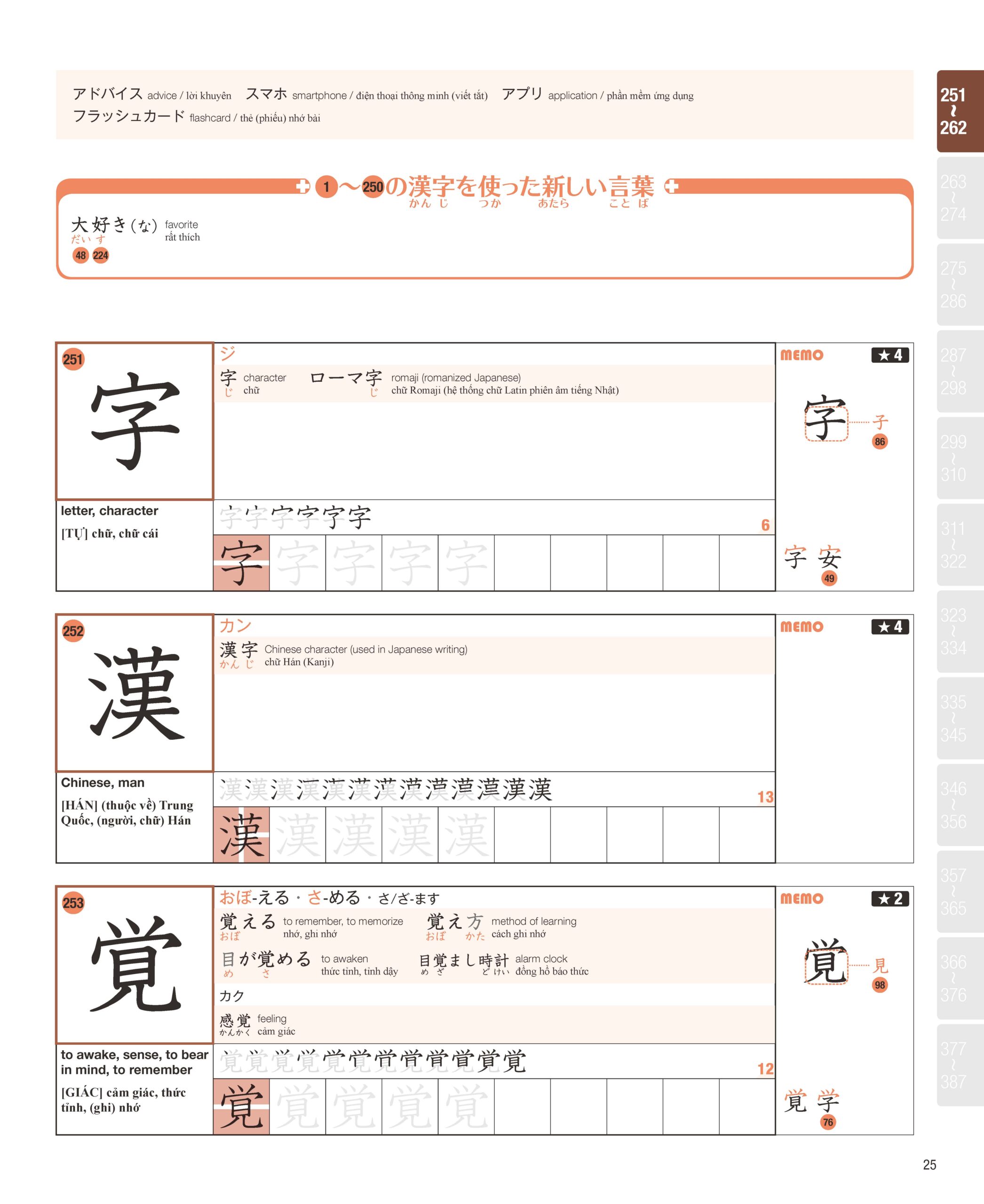Click the word 目が覚める
The height and width of the screenshot is (1204, 984).
pos(266,960)
